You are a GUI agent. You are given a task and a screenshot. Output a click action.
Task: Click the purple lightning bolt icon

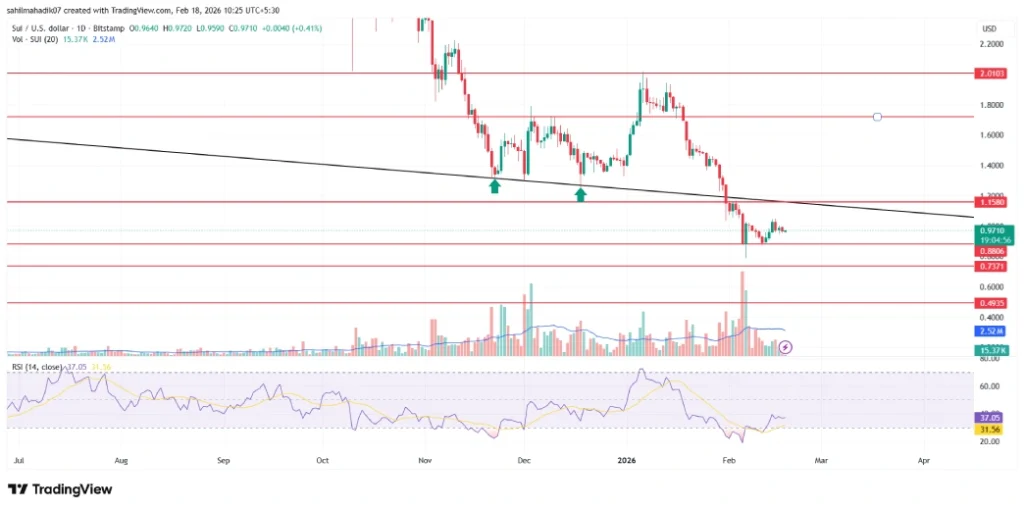[785, 347]
